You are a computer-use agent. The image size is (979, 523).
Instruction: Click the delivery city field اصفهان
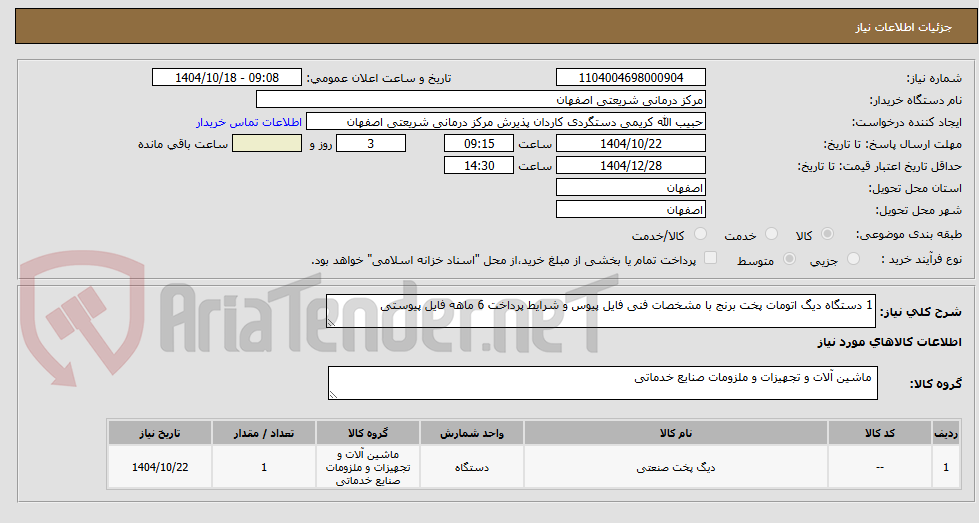(x=631, y=210)
